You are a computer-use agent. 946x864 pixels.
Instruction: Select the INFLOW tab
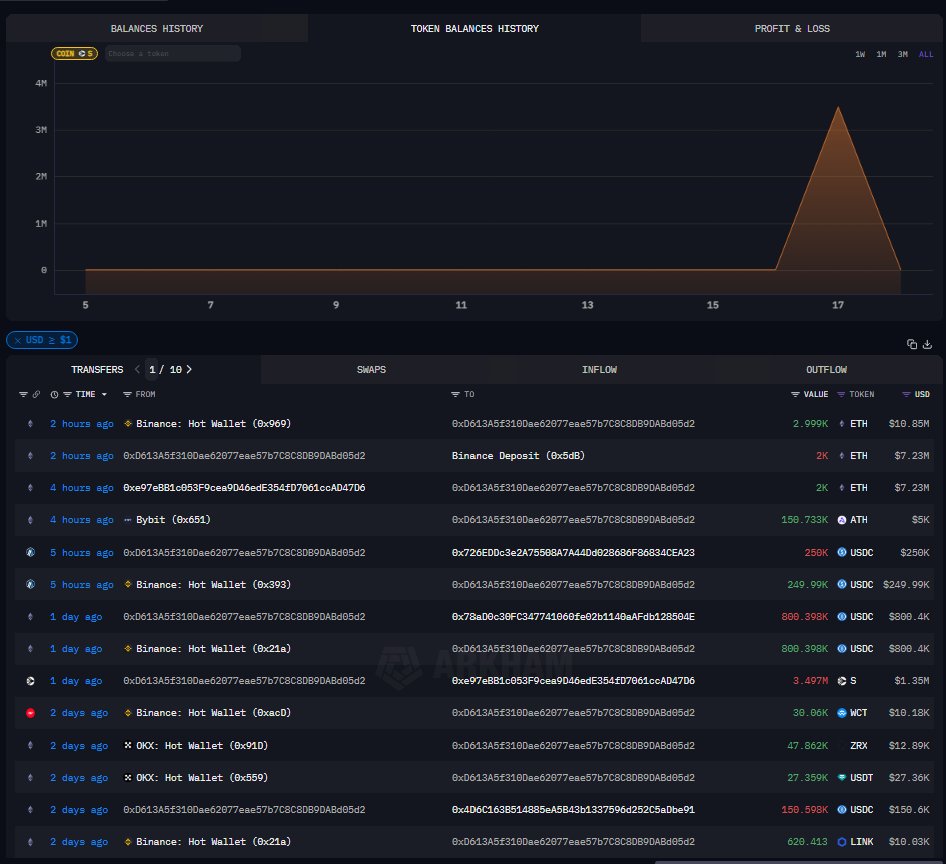pyautogui.click(x=599, y=369)
